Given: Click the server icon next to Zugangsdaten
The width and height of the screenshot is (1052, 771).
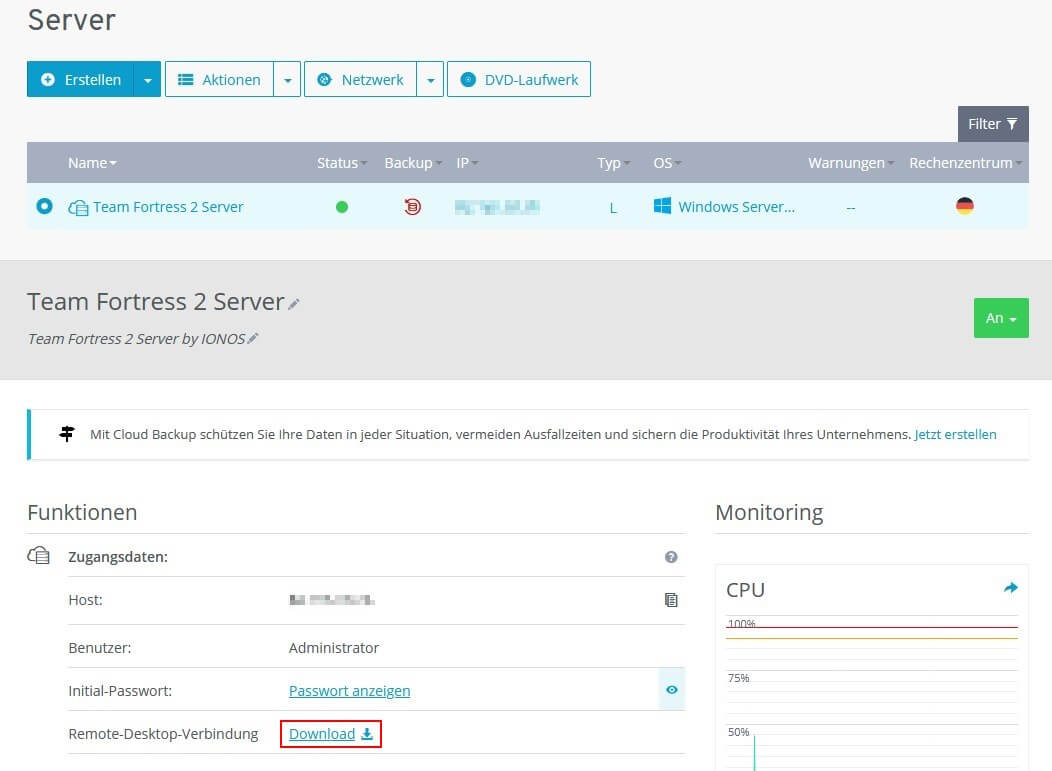Looking at the screenshot, I should 38,556.
